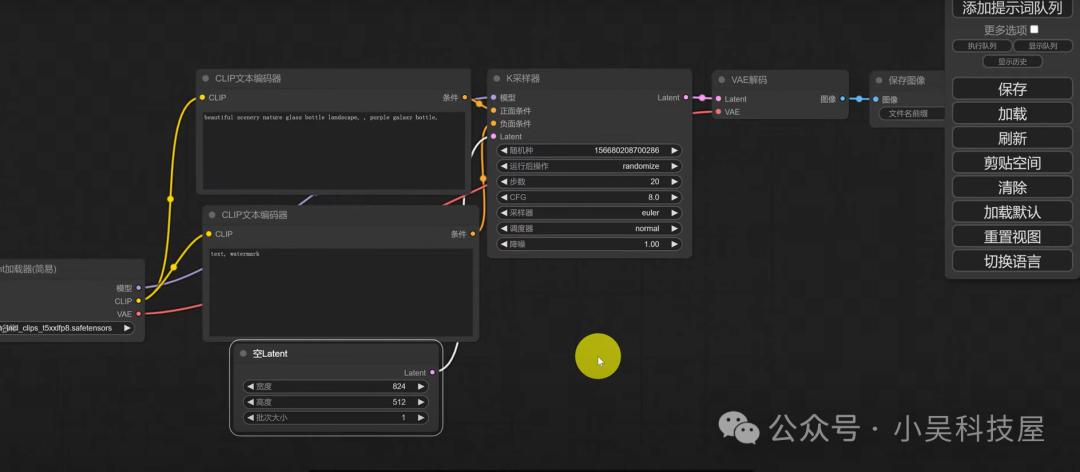The image size is (1080, 472).
Task: Select previous 调度器 option with left arrow
Action: pos(503,229)
